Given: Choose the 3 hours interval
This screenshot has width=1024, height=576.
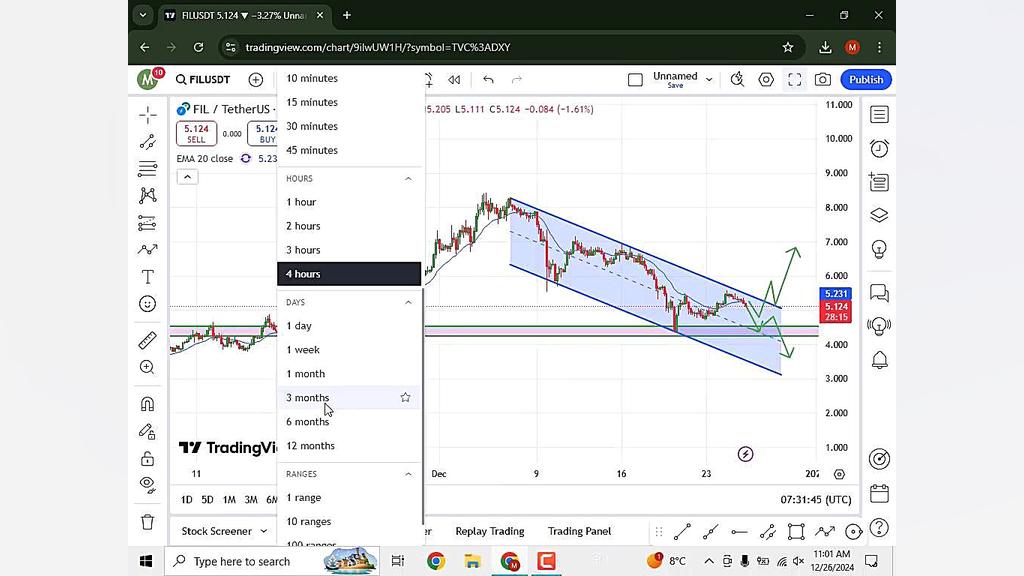Looking at the screenshot, I should (349, 250).
